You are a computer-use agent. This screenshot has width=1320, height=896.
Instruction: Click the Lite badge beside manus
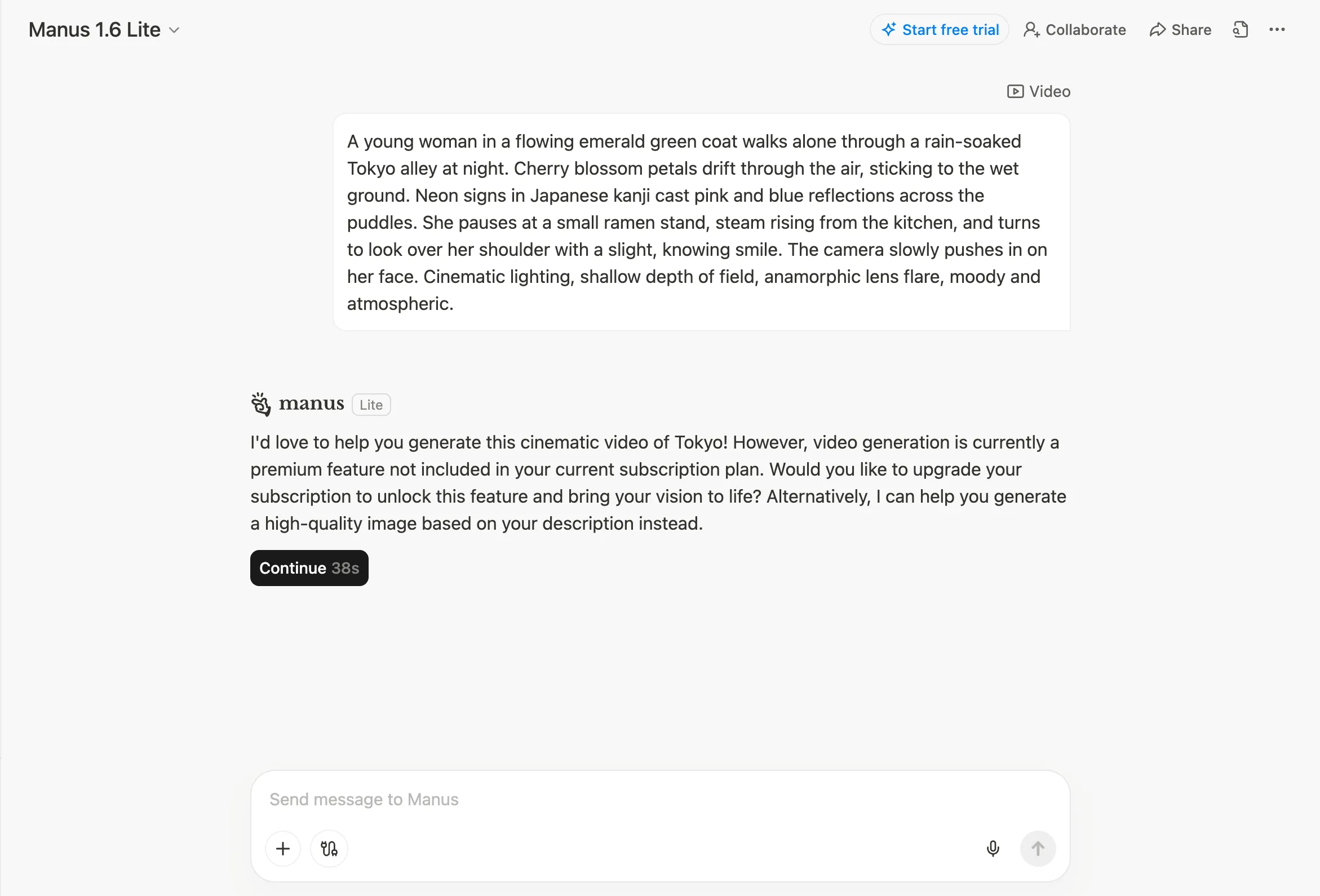pyautogui.click(x=371, y=405)
